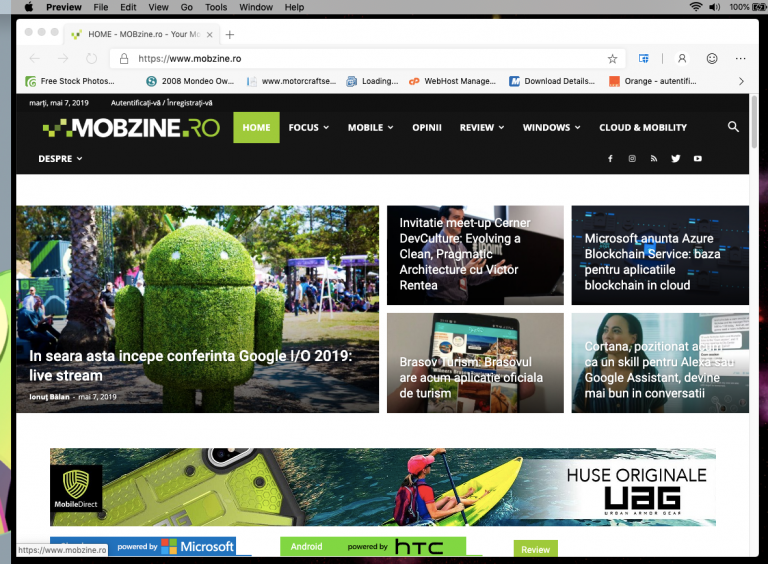Image resolution: width=768 pixels, height=564 pixels.
Task: Click the UAG Huse Originale banner ad
Action: coord(383,487)
